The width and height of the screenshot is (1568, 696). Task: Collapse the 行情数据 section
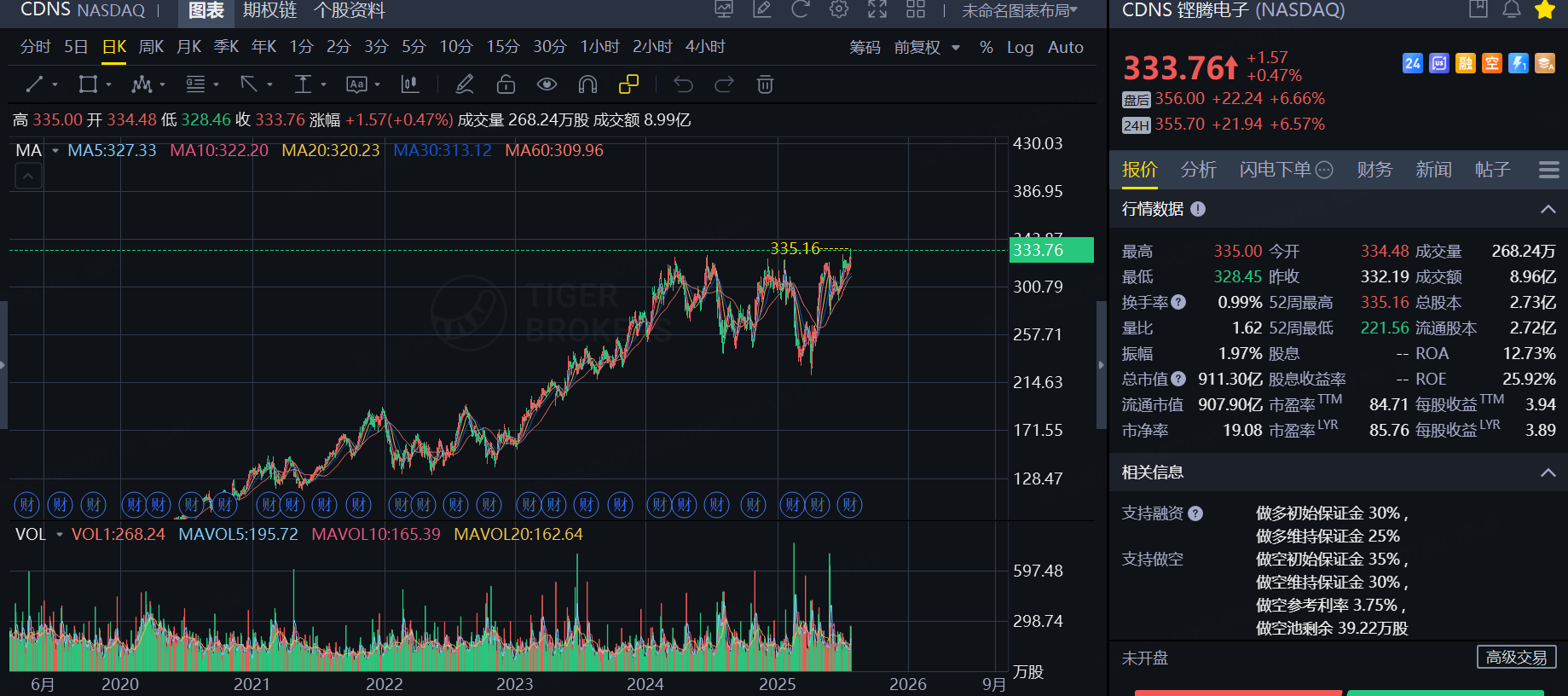tap(1548, 210)
